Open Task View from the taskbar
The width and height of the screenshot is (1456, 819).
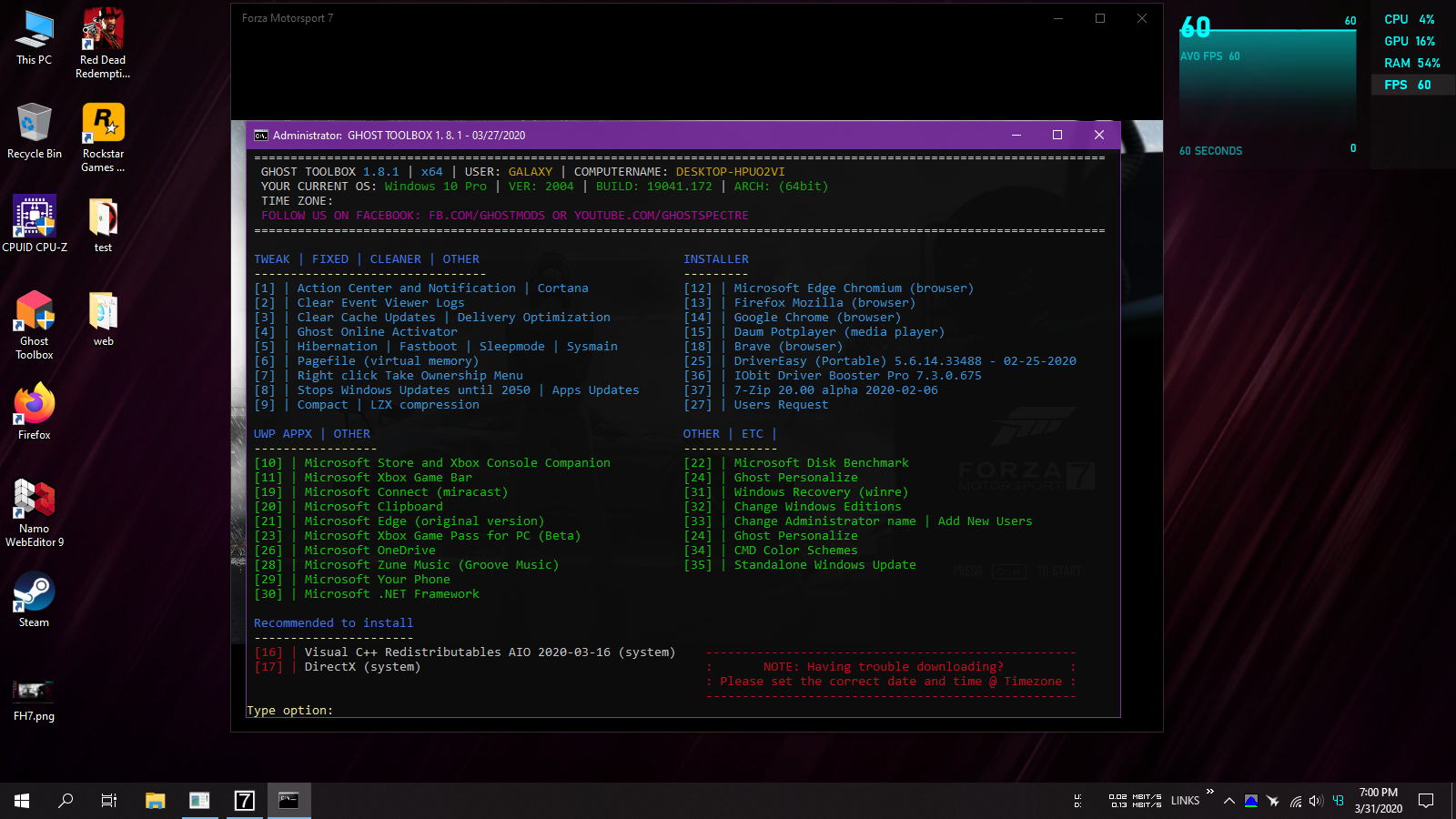click(109, 801)
